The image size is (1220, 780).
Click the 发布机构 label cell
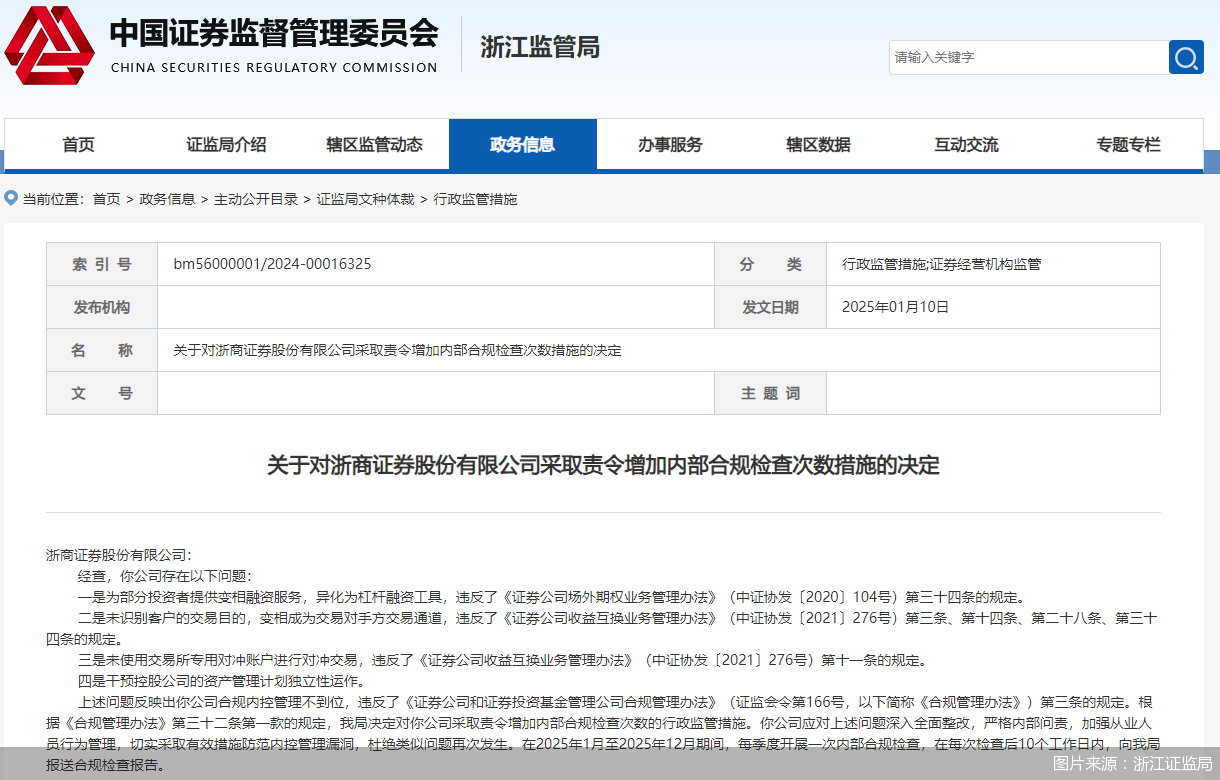coord(102,307)
